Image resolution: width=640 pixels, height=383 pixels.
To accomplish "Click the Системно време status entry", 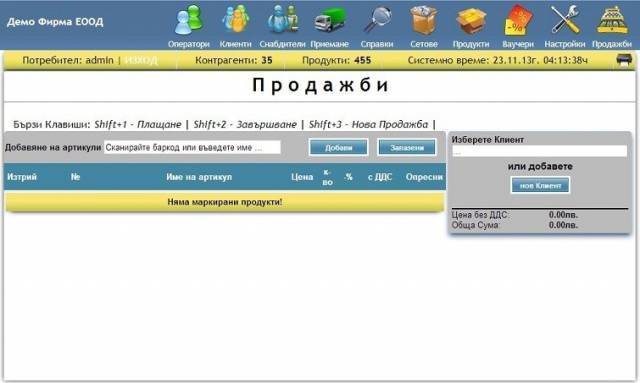I will tap(498, 60).
